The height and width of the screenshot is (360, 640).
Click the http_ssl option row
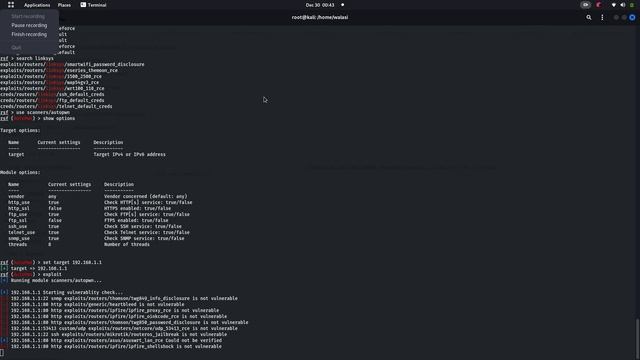tap(89, 208)
